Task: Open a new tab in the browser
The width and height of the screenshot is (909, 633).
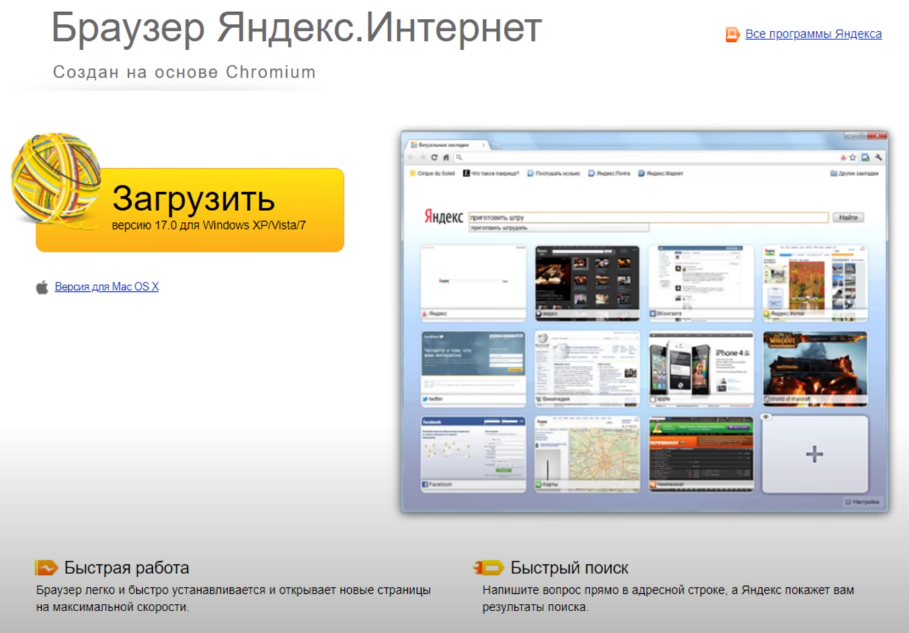Action: tap(496, 145)
